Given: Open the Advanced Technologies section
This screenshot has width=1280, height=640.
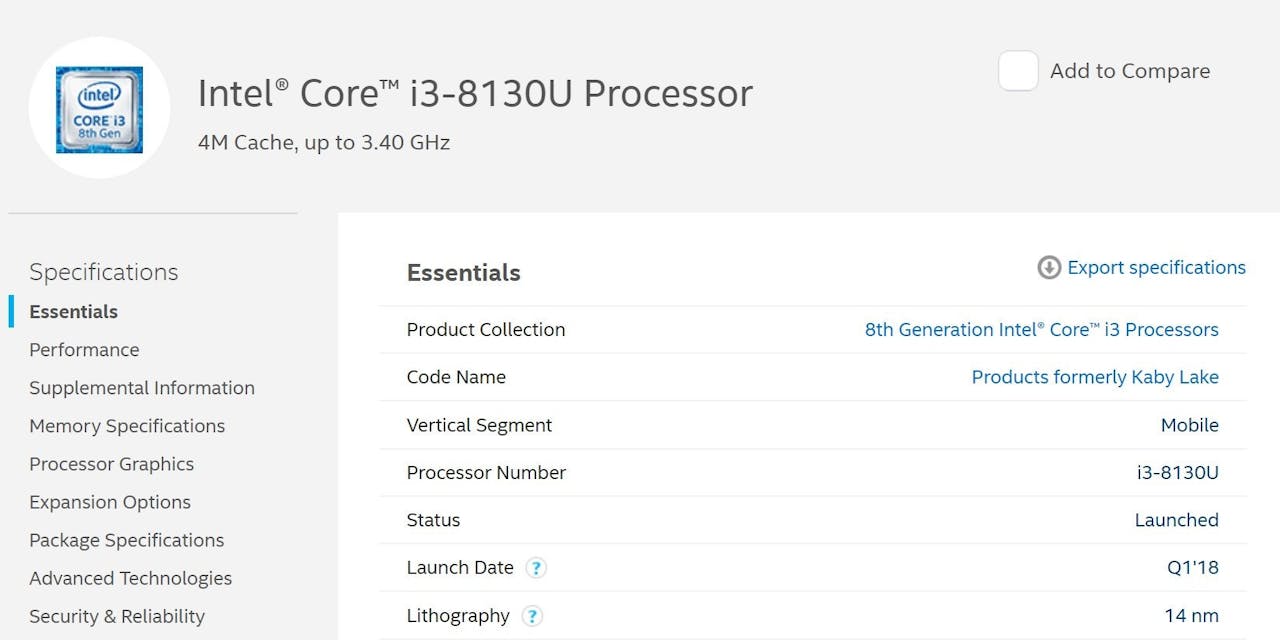Looking at the screenshot, I should 130,578.
